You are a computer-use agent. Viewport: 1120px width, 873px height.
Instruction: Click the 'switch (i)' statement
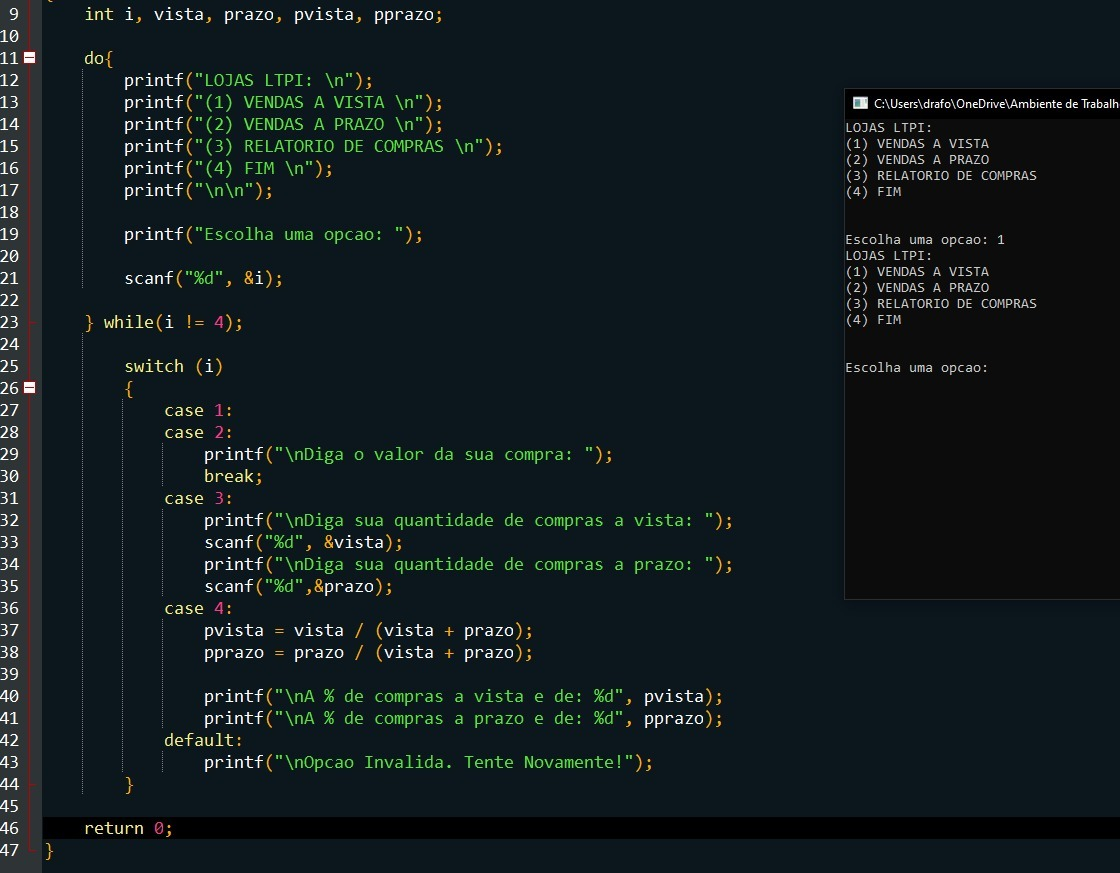[x=174, y=366]
